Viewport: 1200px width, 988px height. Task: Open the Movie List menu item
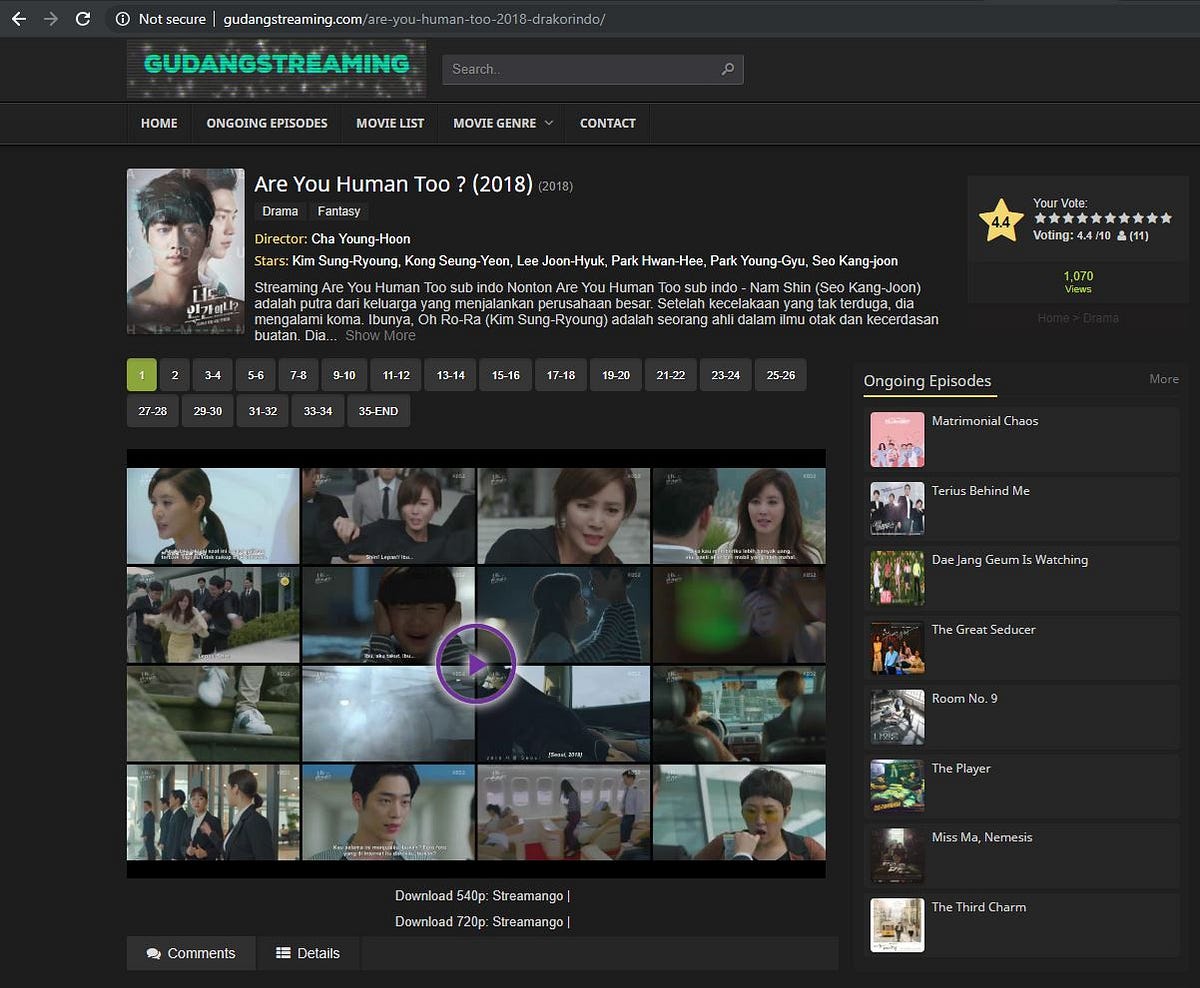click(x=390, y=123)
